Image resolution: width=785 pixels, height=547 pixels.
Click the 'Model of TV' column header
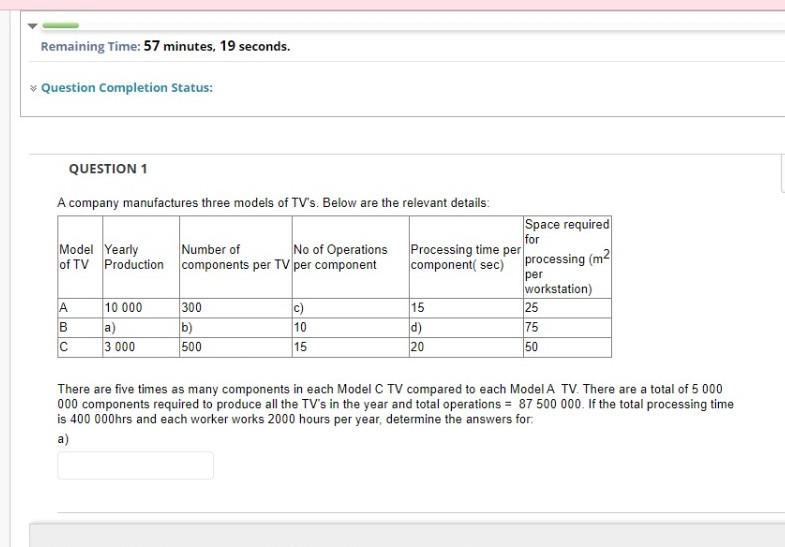[x=80, y=257]
